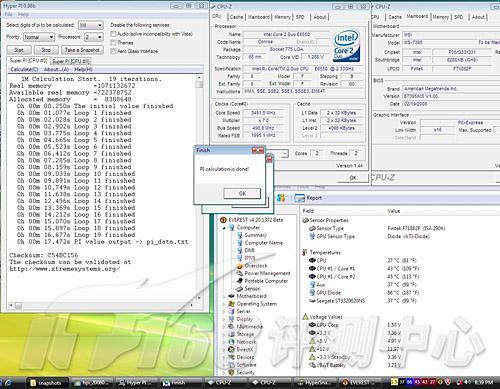The image size is (500, 389).
Task: Select Cache tab in left CPU-Z
Action: (x=236, y=17)
